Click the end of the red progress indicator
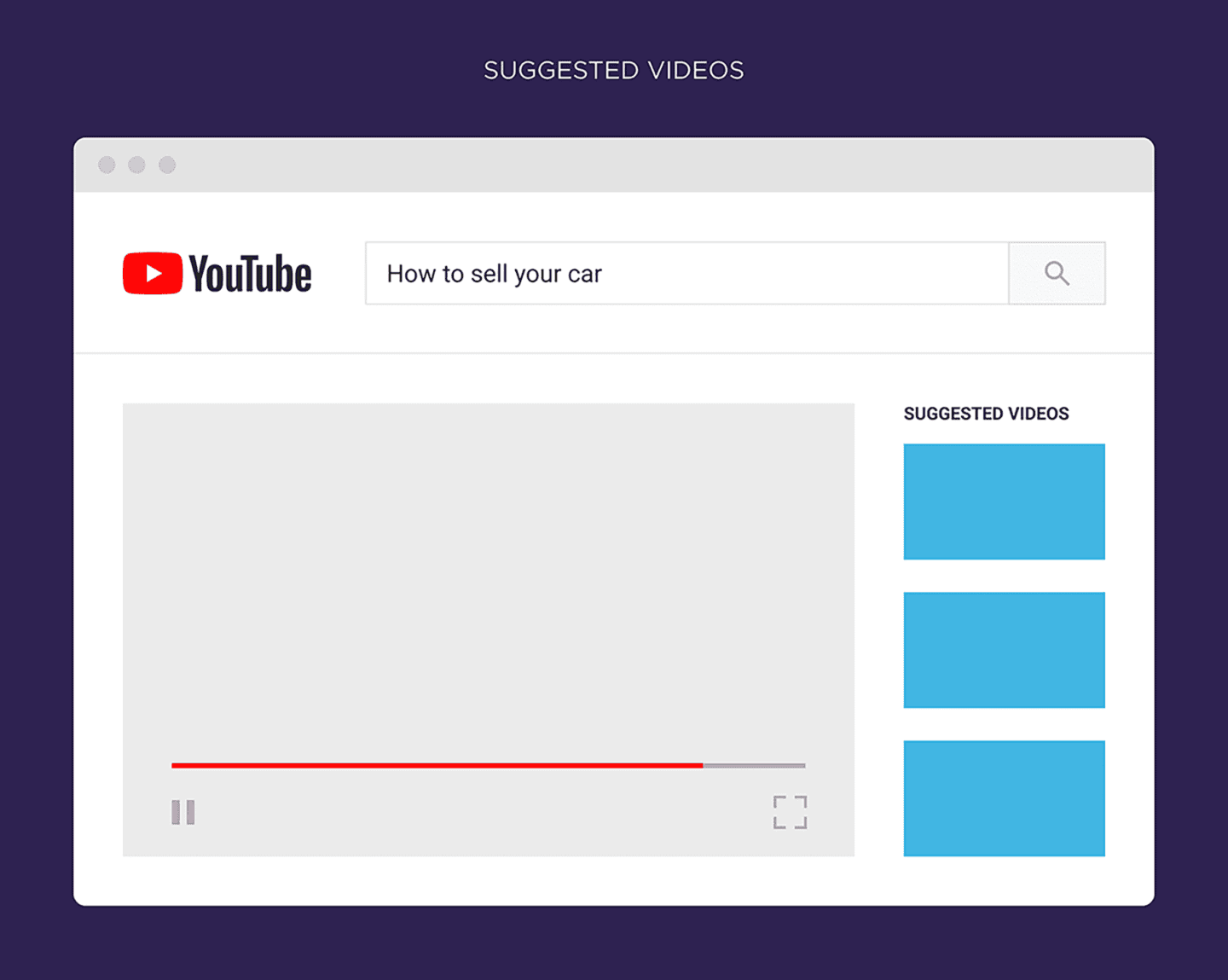Screen dimensions: 1228x980 [701, 765]
